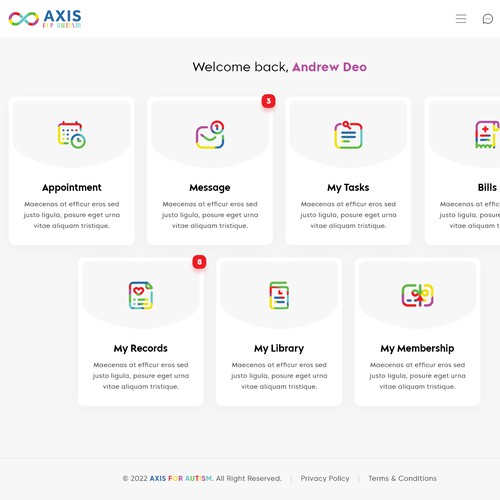Open the Terms & Conditions link
Viewport: 500px width, 500px height.
pos(403,478)
